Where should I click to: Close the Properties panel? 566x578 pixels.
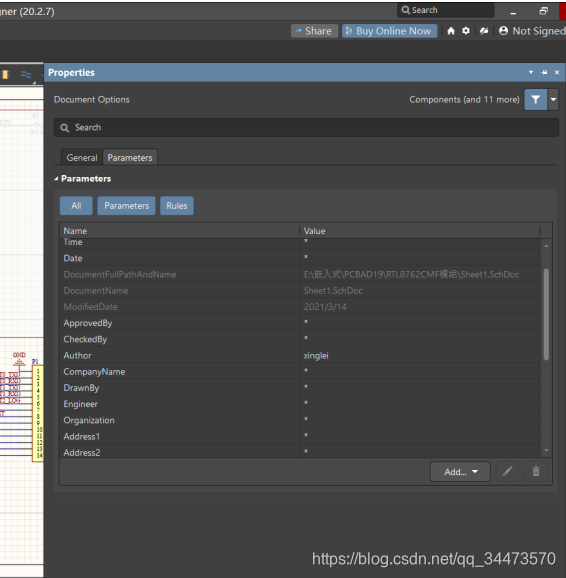pyautogui.click(x=557, y=73)
